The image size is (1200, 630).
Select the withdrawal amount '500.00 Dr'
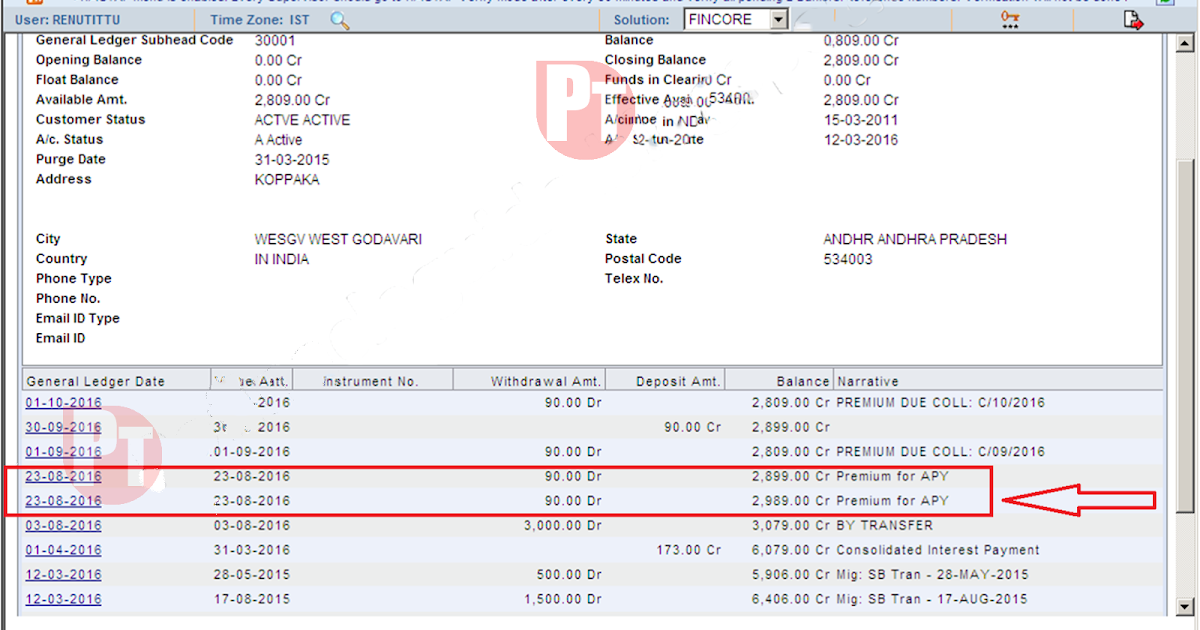click(x=568, y=574)
